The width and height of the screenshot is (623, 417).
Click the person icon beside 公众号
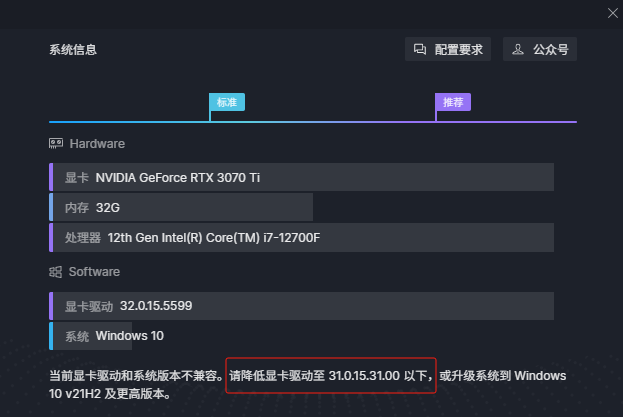(x=518, y=49)
